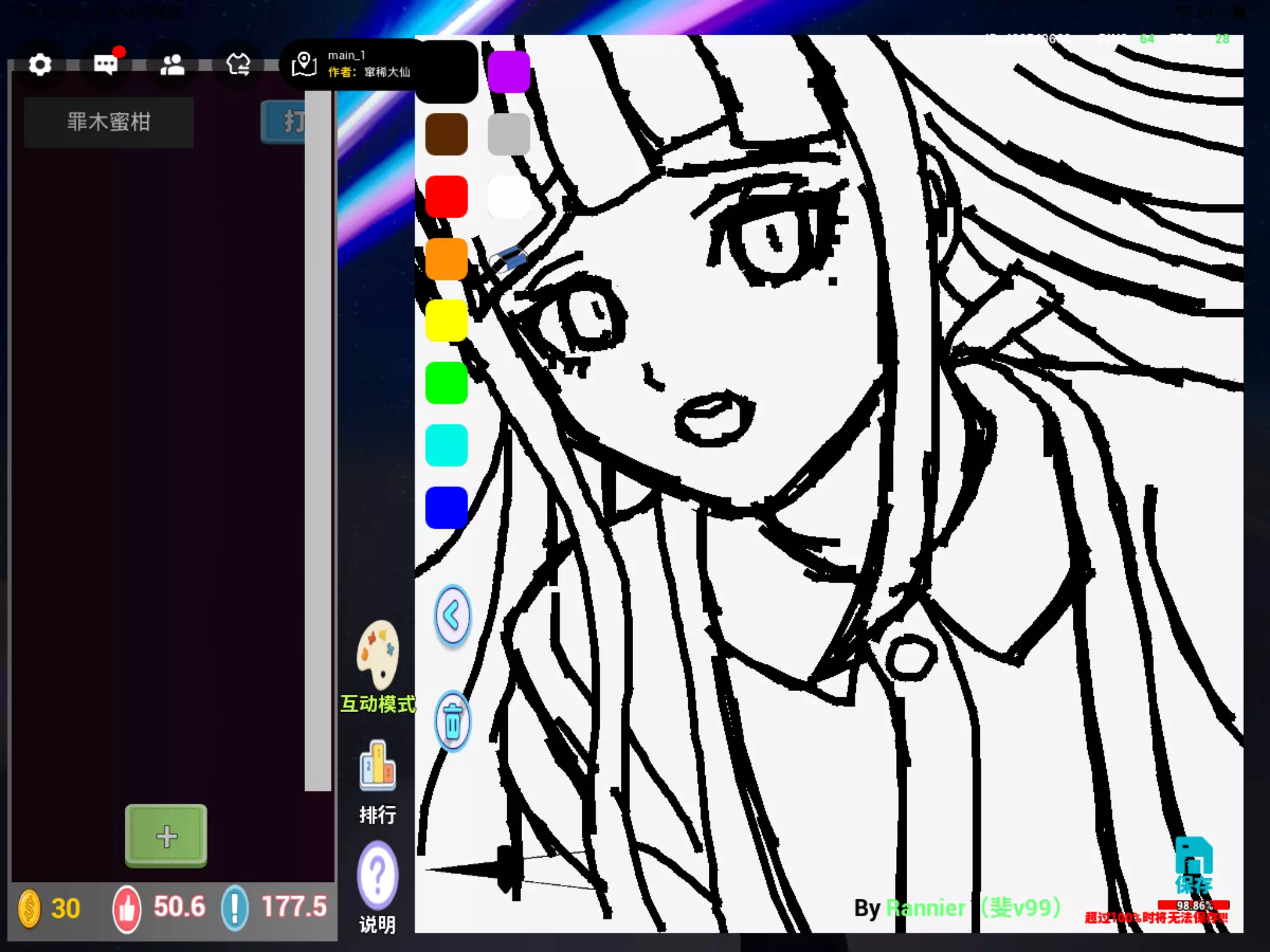Open the ranking podium icon
The height and width of the screenshot is (952, 1270).
pos(377,766)
